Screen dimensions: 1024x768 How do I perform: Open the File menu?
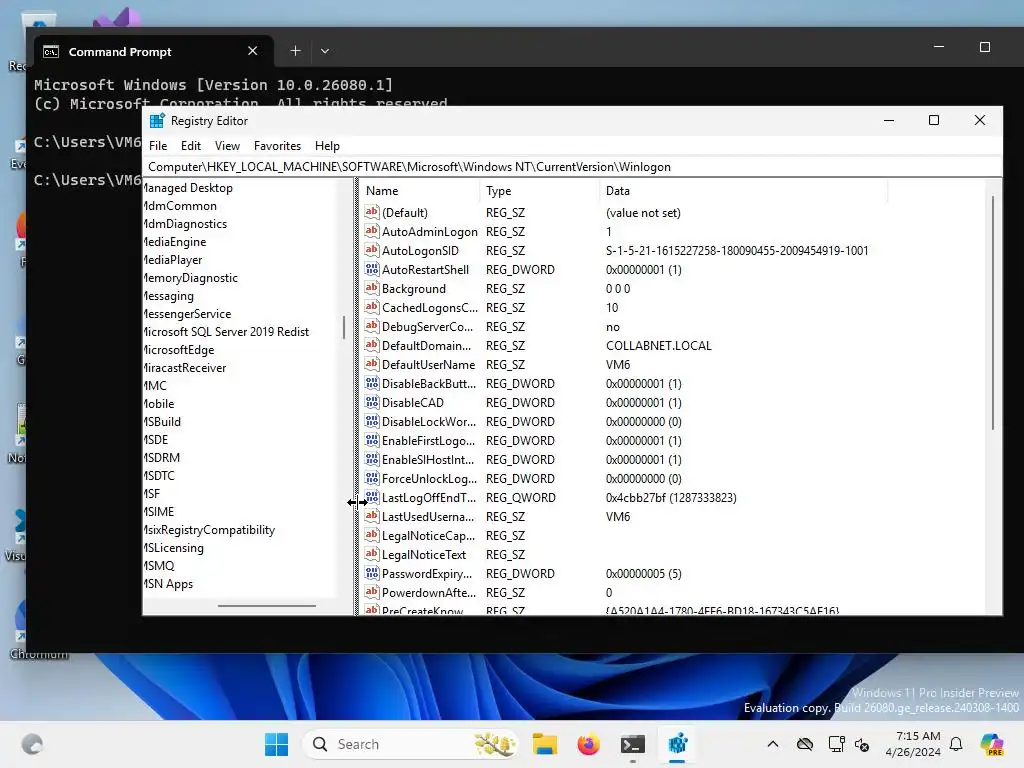[x=158, y=146]
